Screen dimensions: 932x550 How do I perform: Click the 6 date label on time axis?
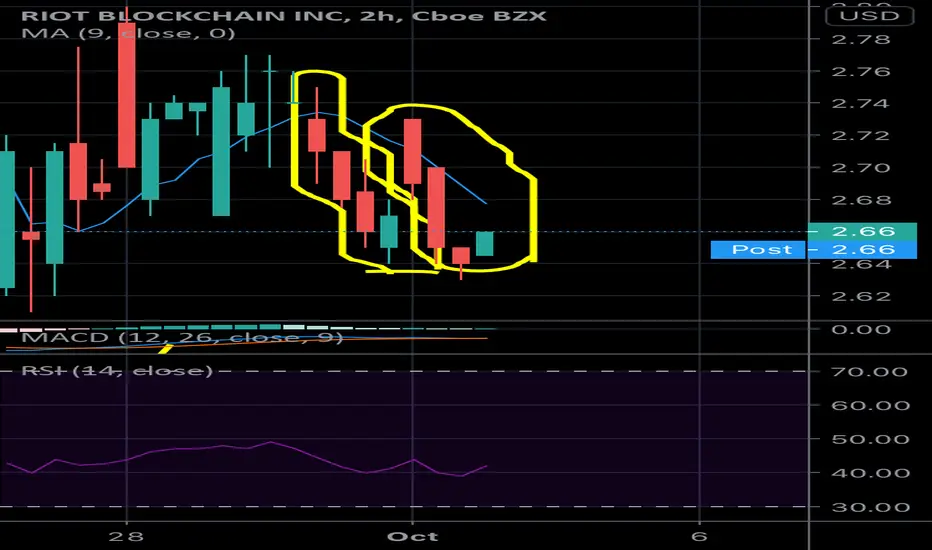tap(700, 536)
